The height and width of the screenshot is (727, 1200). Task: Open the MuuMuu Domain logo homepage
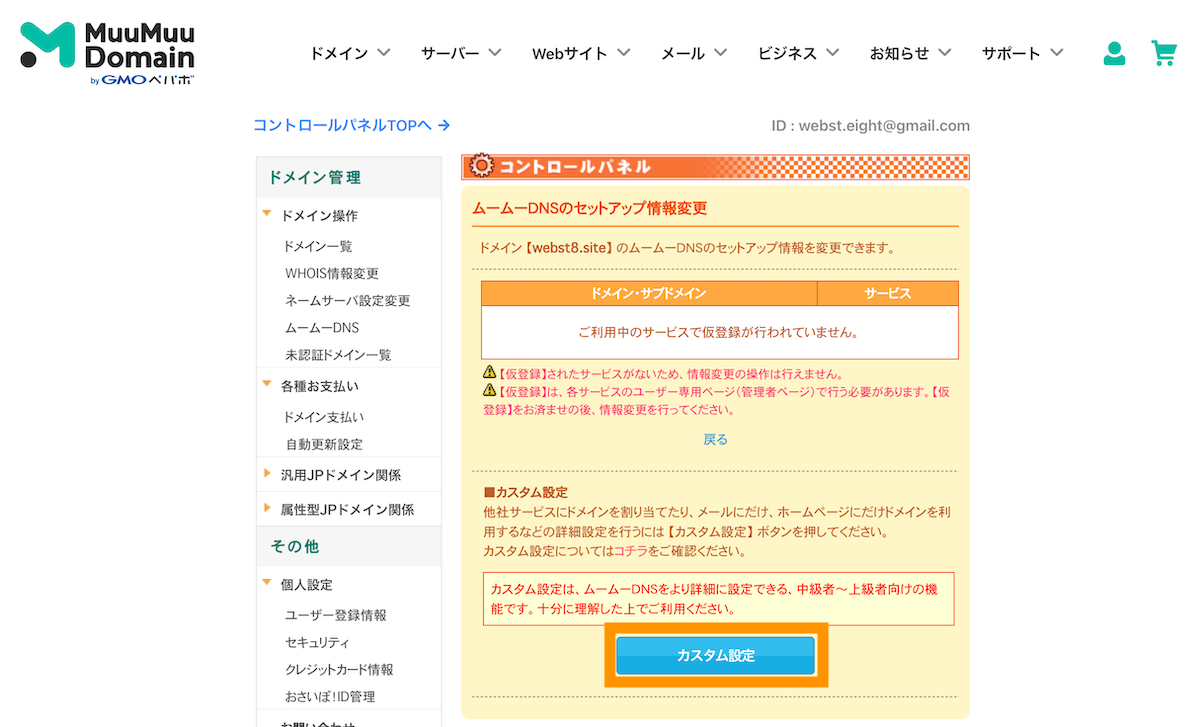(107, 53)
